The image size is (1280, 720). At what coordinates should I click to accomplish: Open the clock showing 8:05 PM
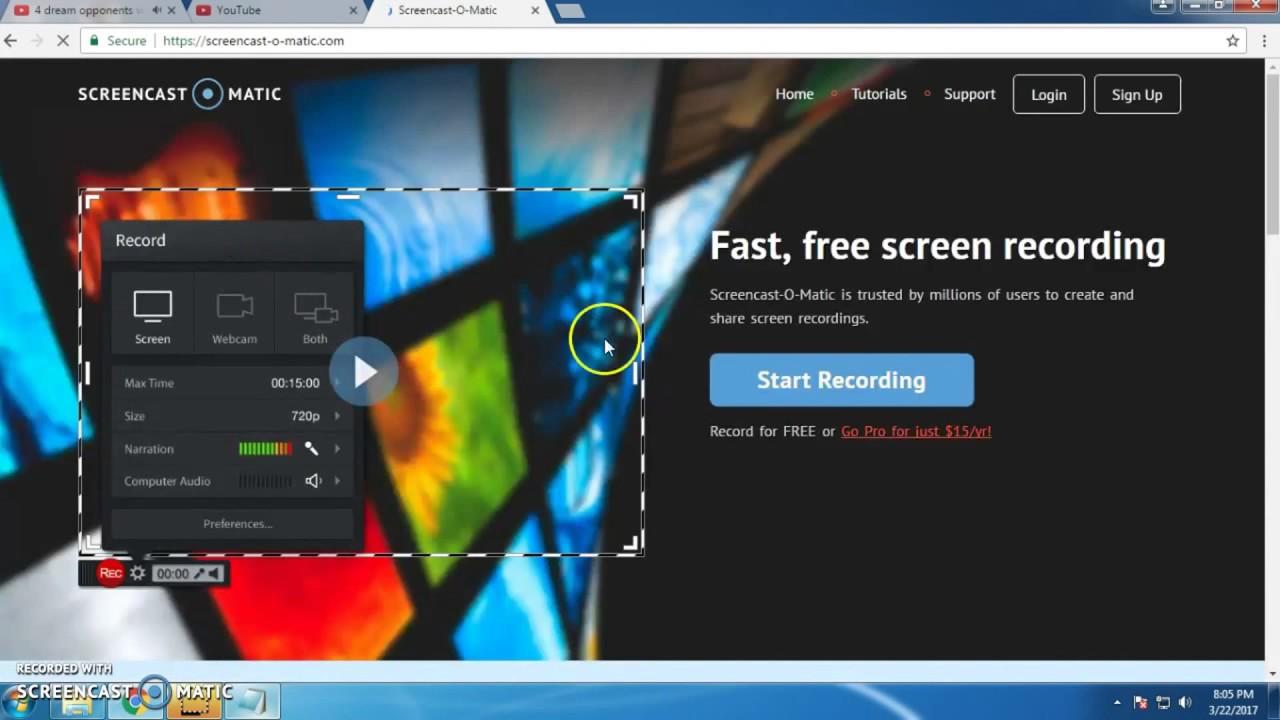tap(1232, 702)
